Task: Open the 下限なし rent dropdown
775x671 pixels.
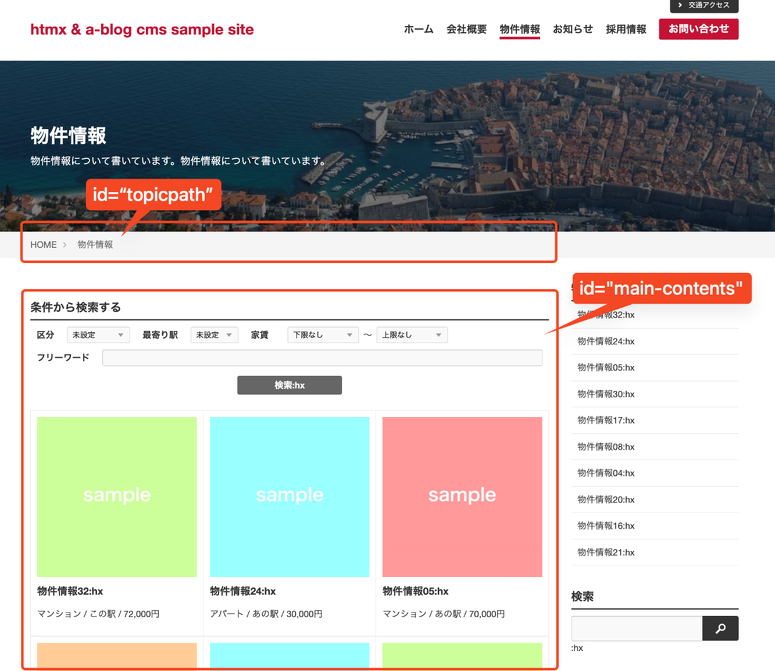Action: [x=322, y=335]
